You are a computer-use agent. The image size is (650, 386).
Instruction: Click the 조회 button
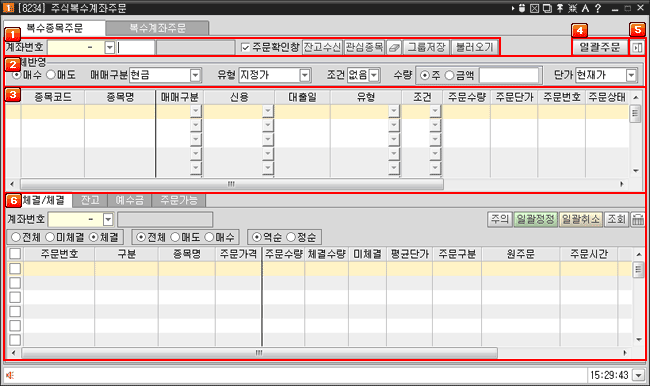(x=616, y=219)
